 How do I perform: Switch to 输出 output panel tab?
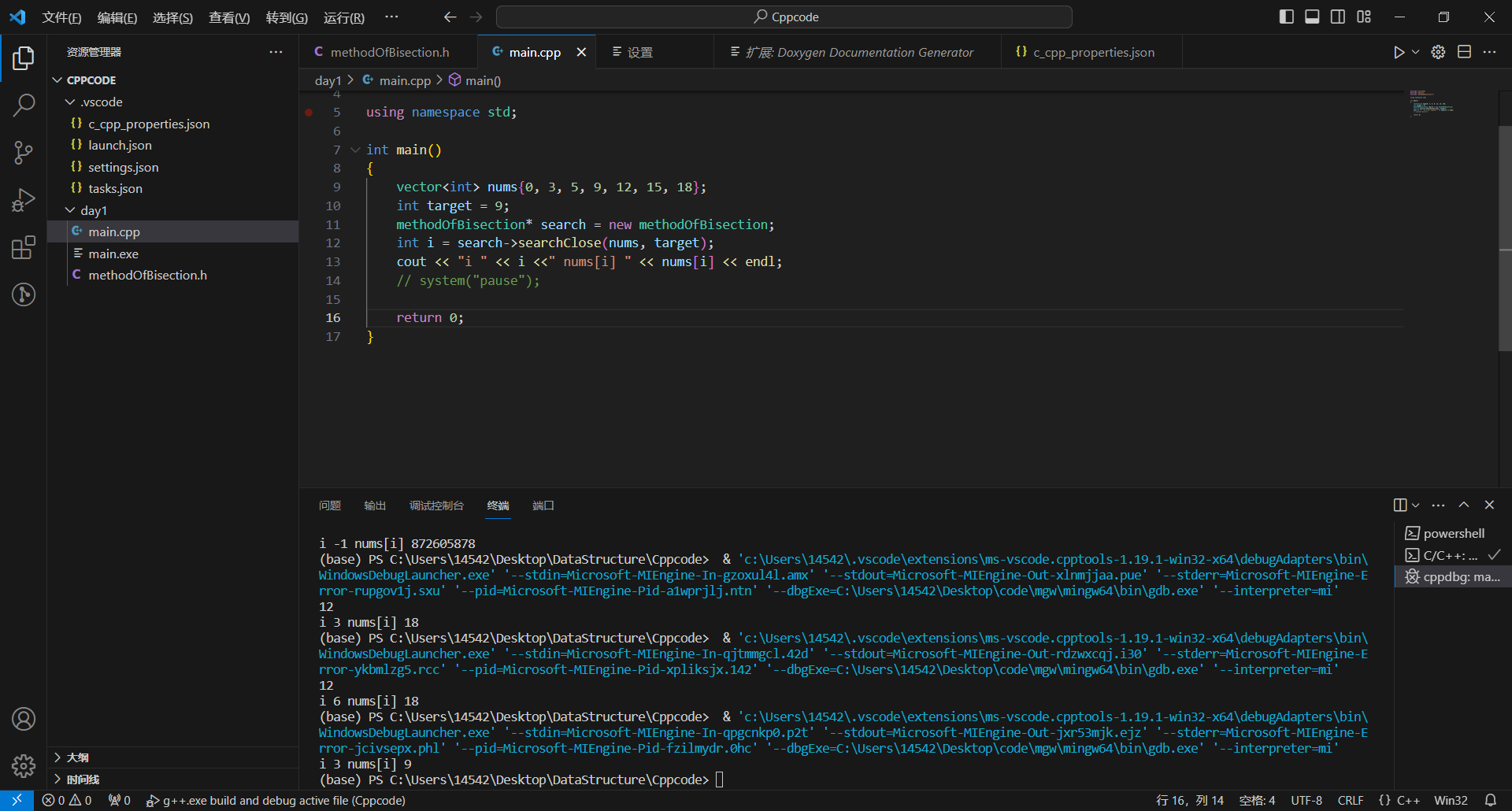click(x=375, y=505)
